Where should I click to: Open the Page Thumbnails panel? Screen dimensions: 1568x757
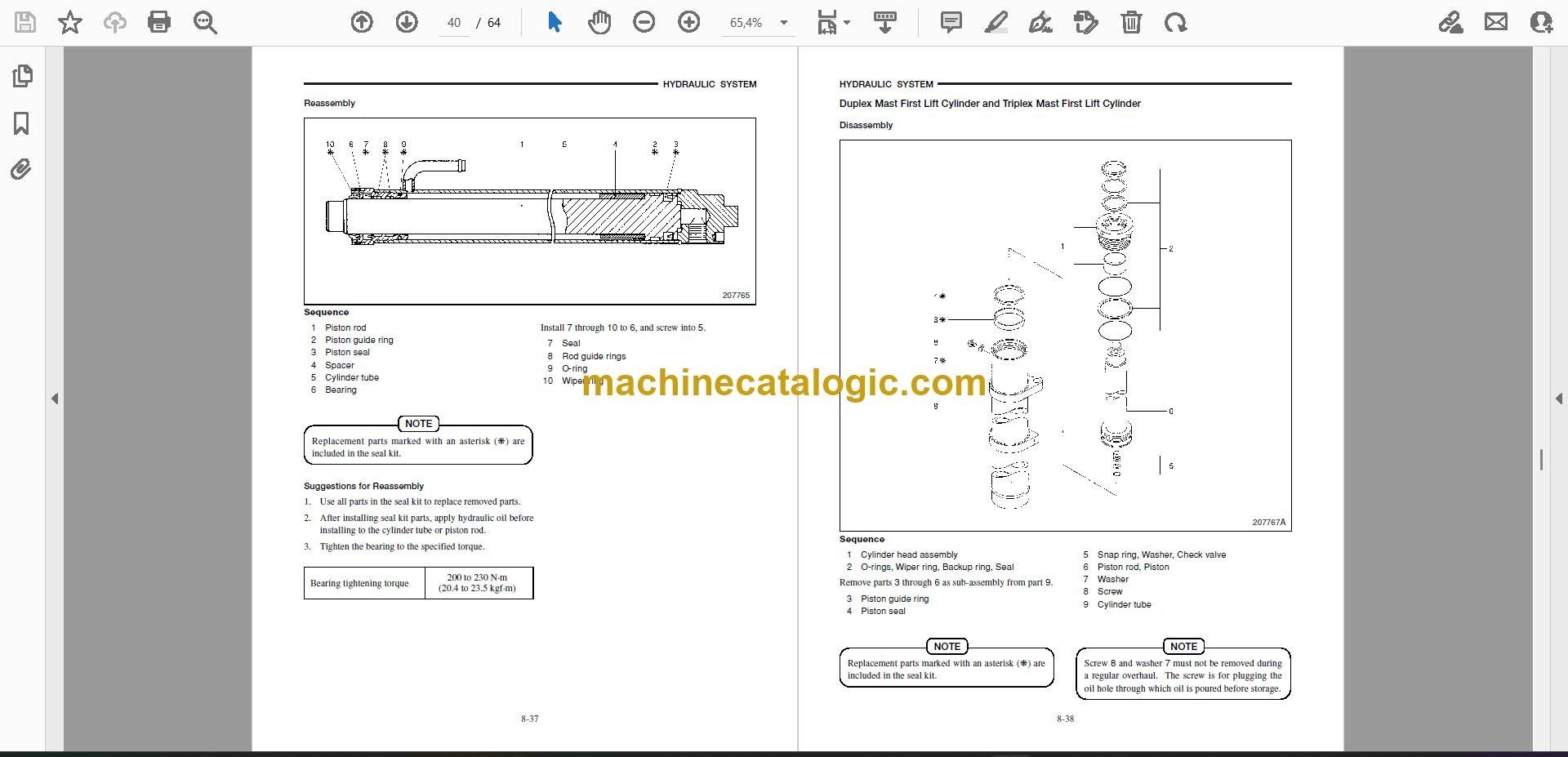(22, 76)
